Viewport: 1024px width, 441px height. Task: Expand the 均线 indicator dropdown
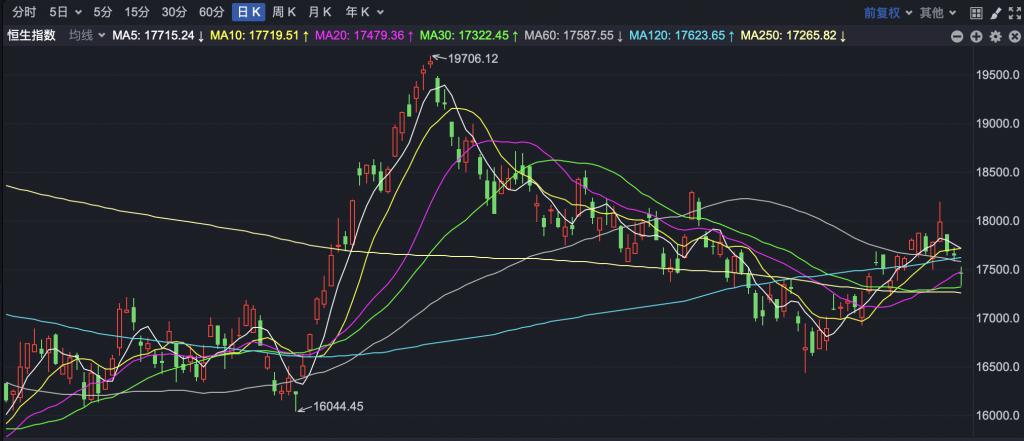point(85,36)
